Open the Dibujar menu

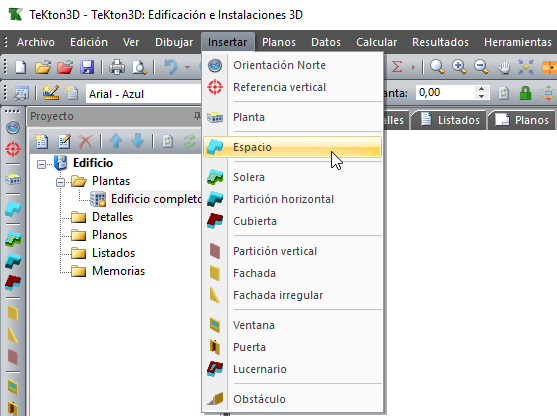(174, 42)
